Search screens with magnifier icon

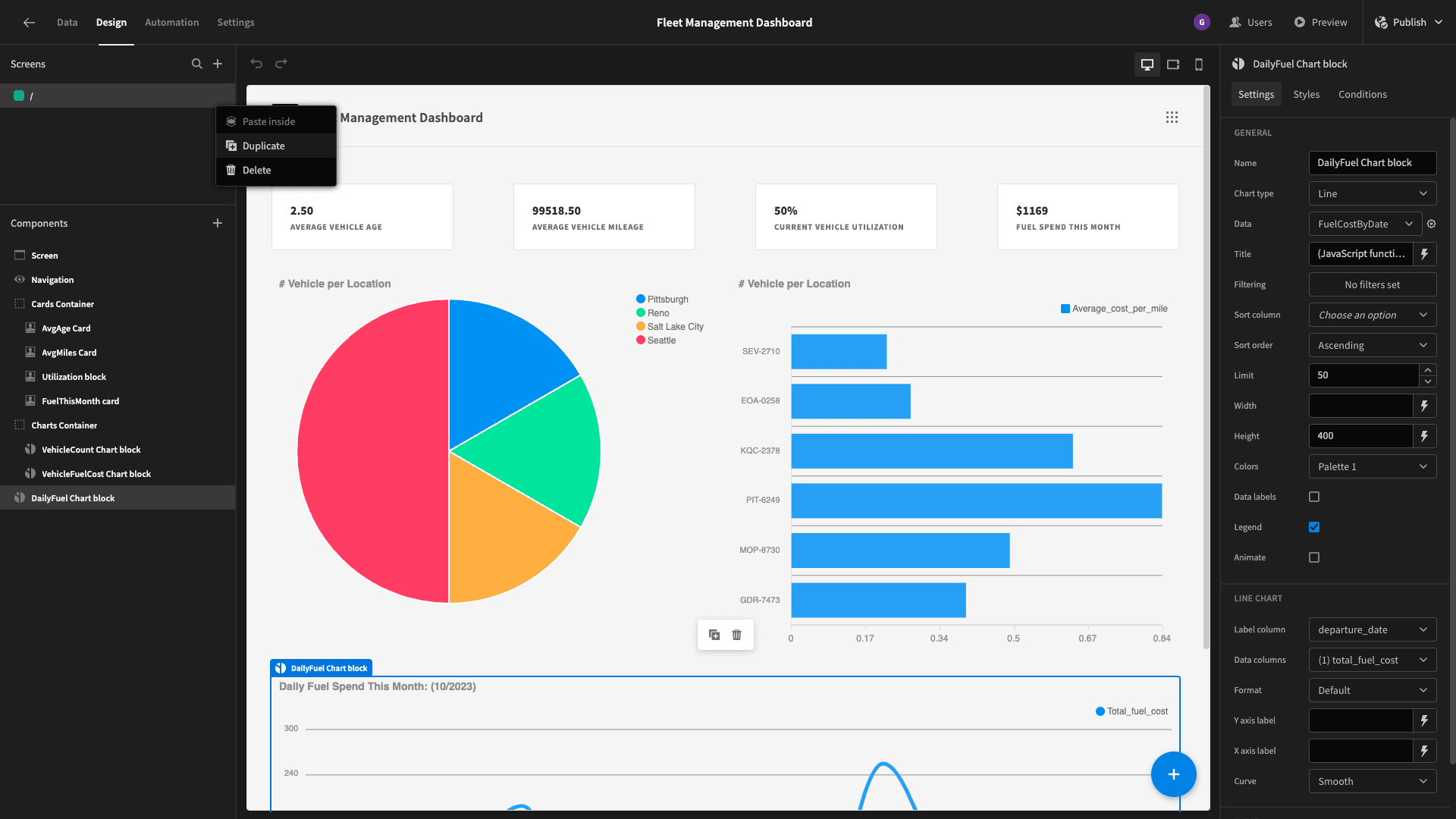click(x=197, y=64)
